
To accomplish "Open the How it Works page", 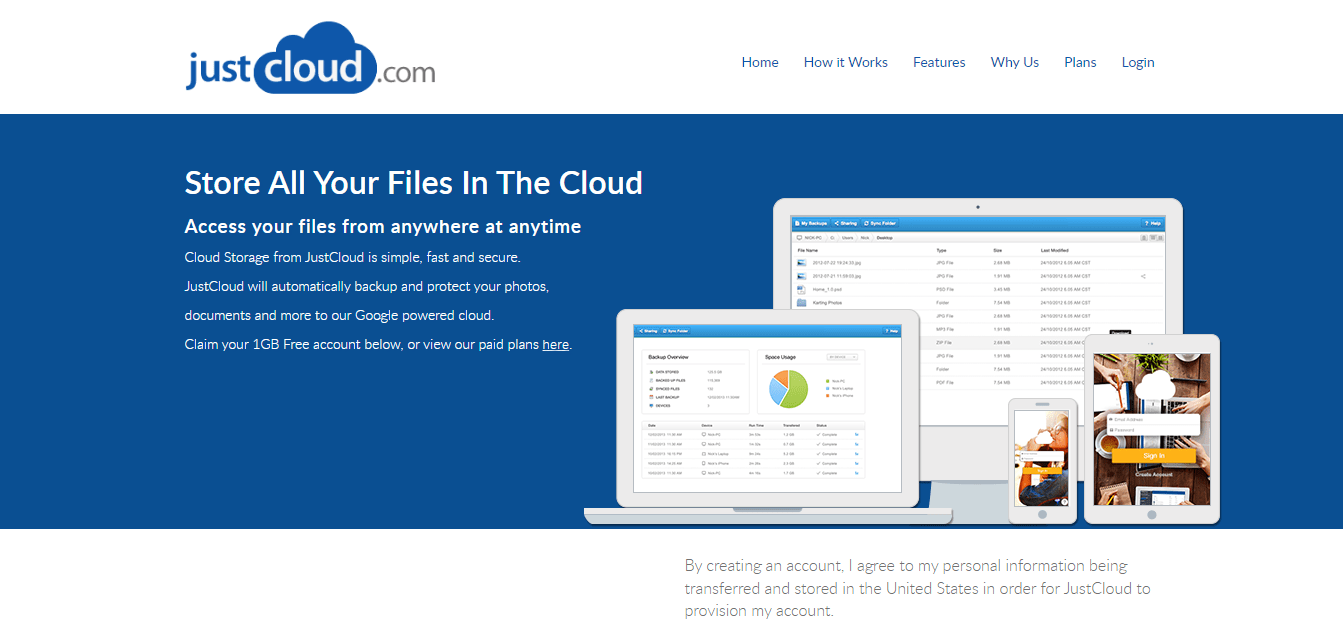I will (x=845, y=62).
